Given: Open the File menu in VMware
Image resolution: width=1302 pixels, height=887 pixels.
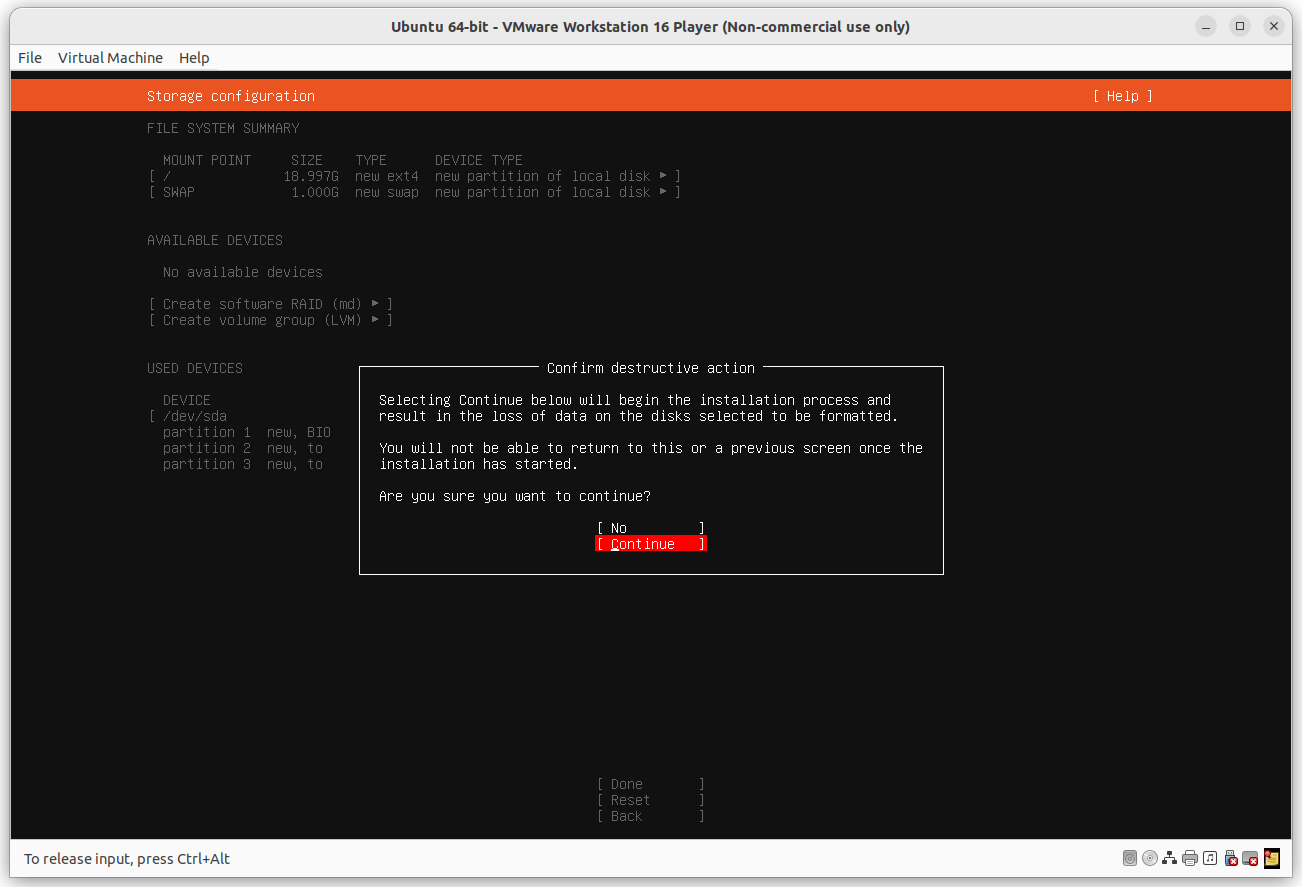Looking at the screenshot, I should point(29,58).
